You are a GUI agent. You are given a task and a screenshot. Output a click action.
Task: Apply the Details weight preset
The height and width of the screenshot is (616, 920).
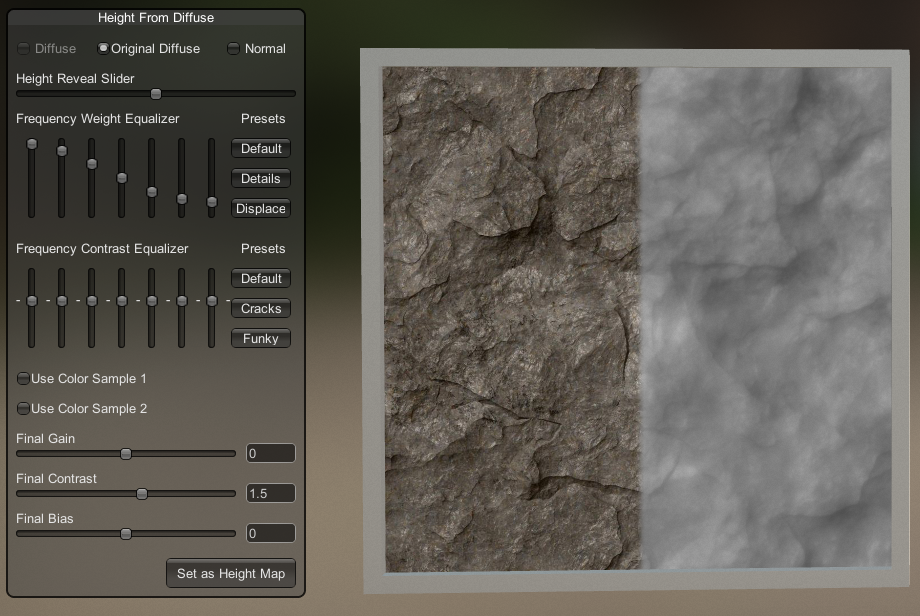tap(261, 179)
